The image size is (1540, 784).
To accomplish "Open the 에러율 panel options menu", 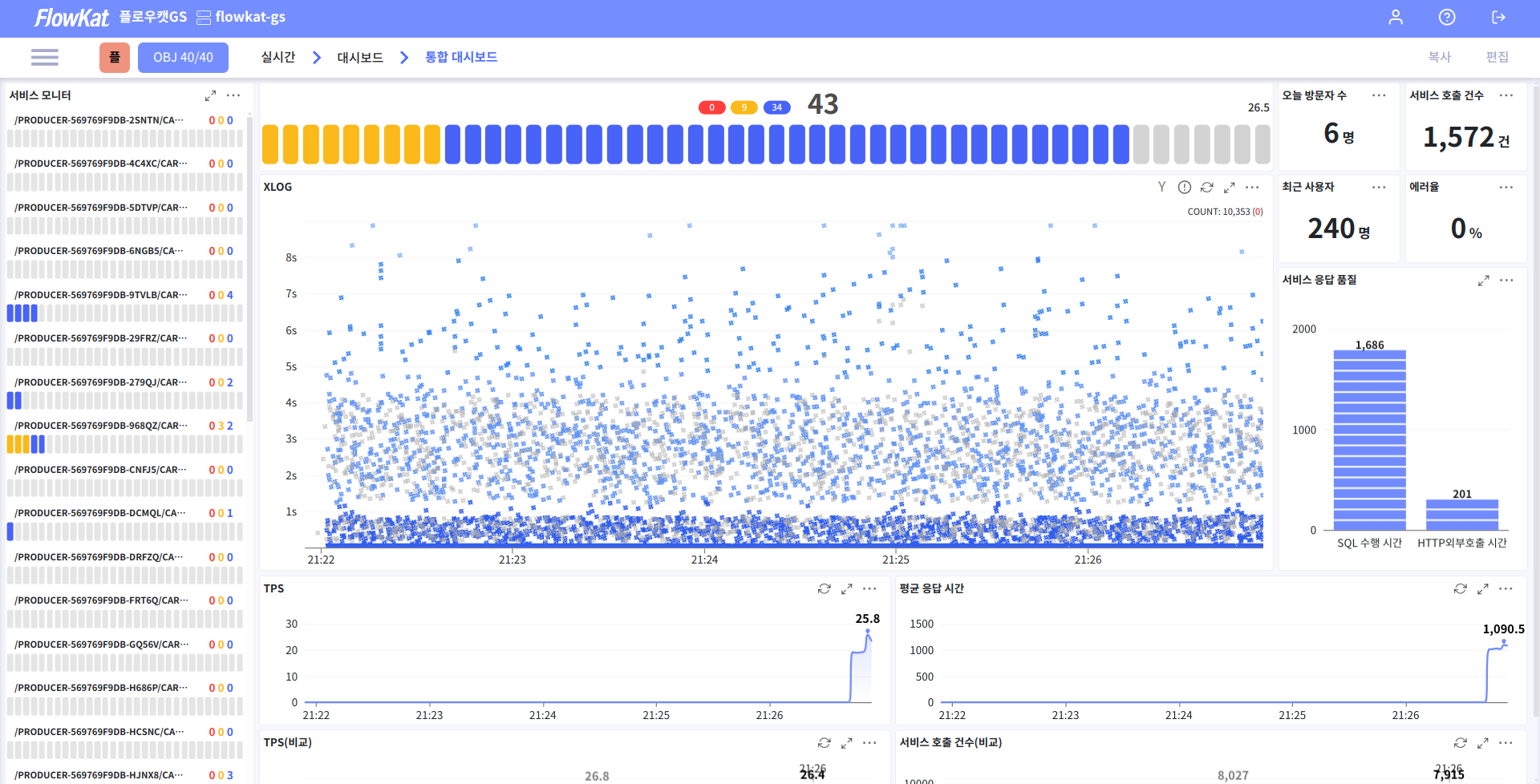I will click(x=1506, y=187).
